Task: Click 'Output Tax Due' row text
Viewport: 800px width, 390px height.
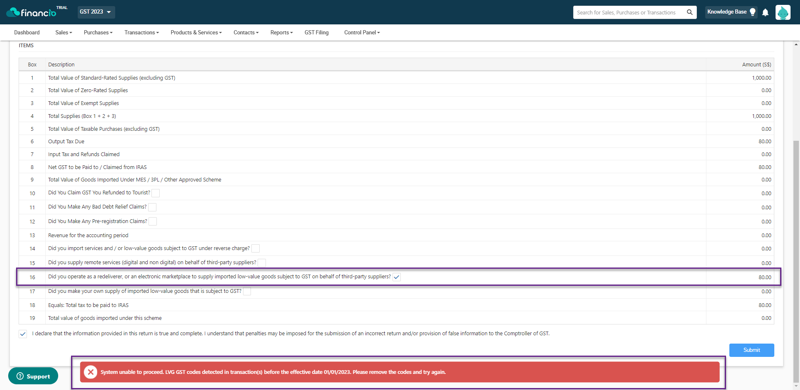Action: 66,141
